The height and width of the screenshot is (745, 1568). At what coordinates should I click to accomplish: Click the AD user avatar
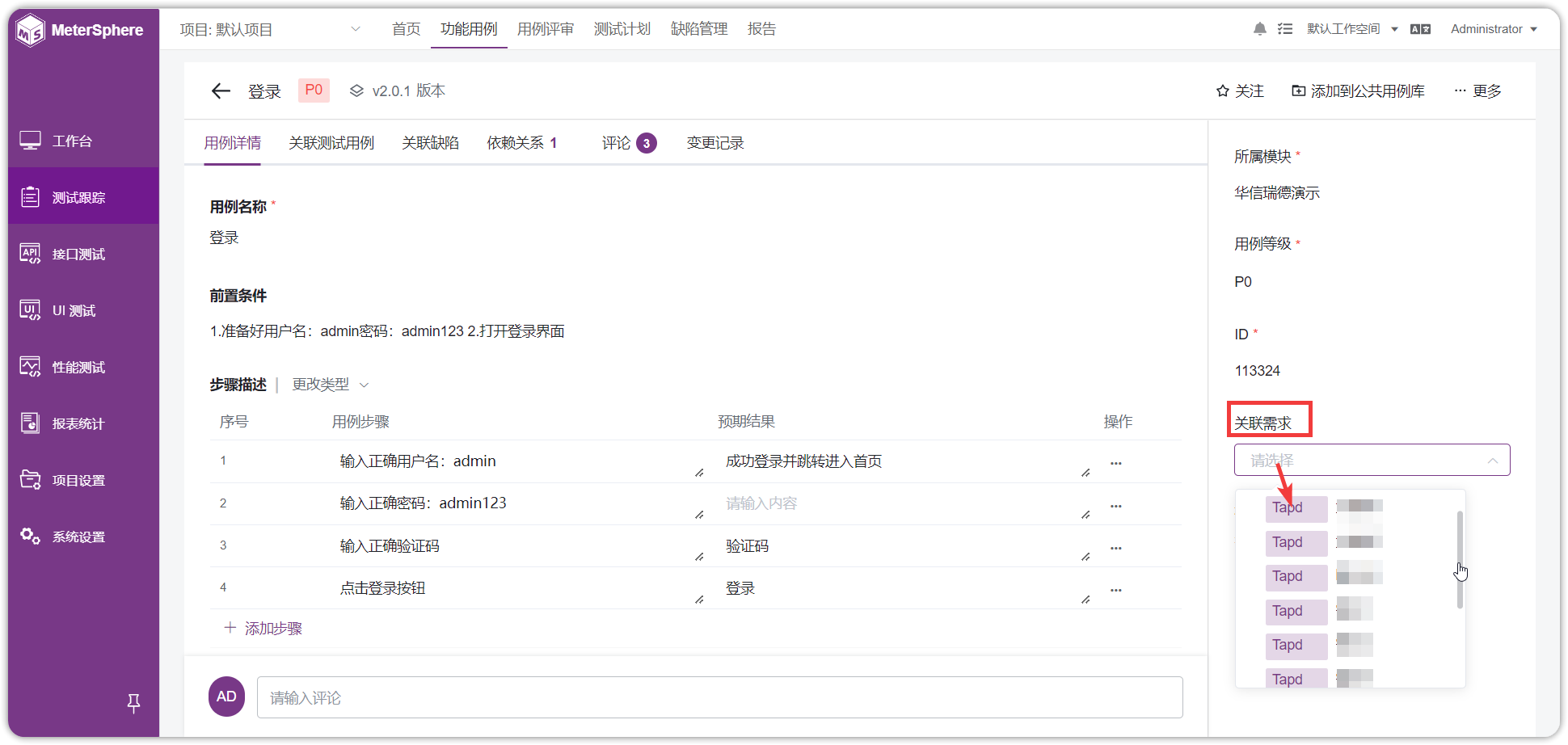227,697
